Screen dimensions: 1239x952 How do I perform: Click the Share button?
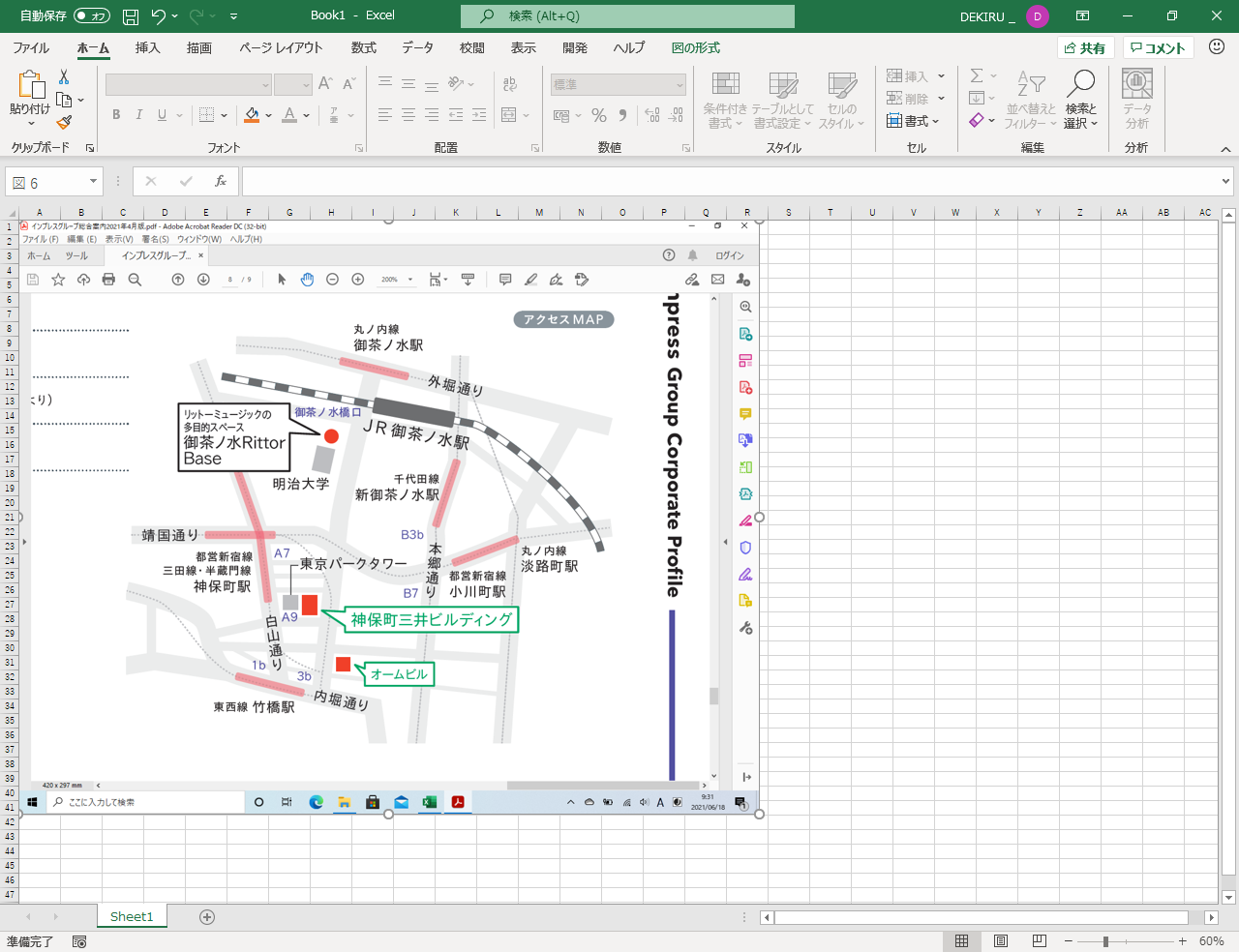click(1085, 48)
